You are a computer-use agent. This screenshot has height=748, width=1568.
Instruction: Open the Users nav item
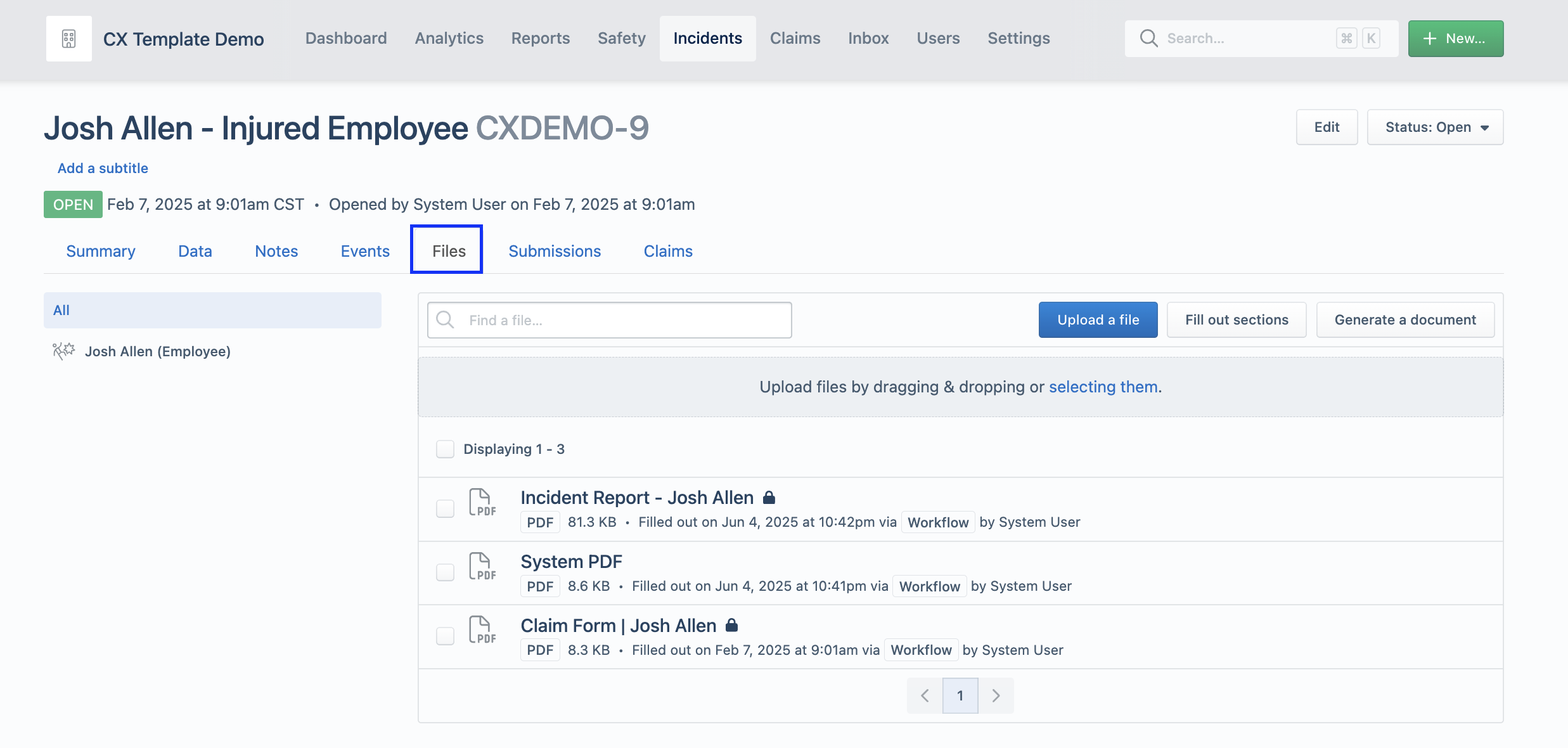pyautogui.click(x=938, y=39)
